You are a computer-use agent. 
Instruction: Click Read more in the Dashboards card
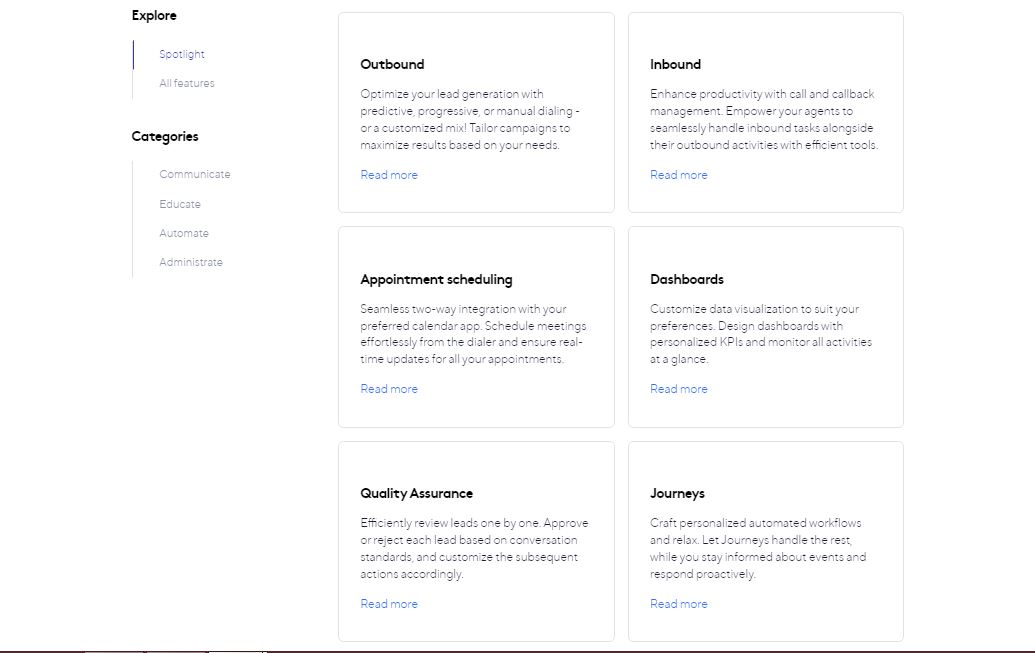point(679,389)
